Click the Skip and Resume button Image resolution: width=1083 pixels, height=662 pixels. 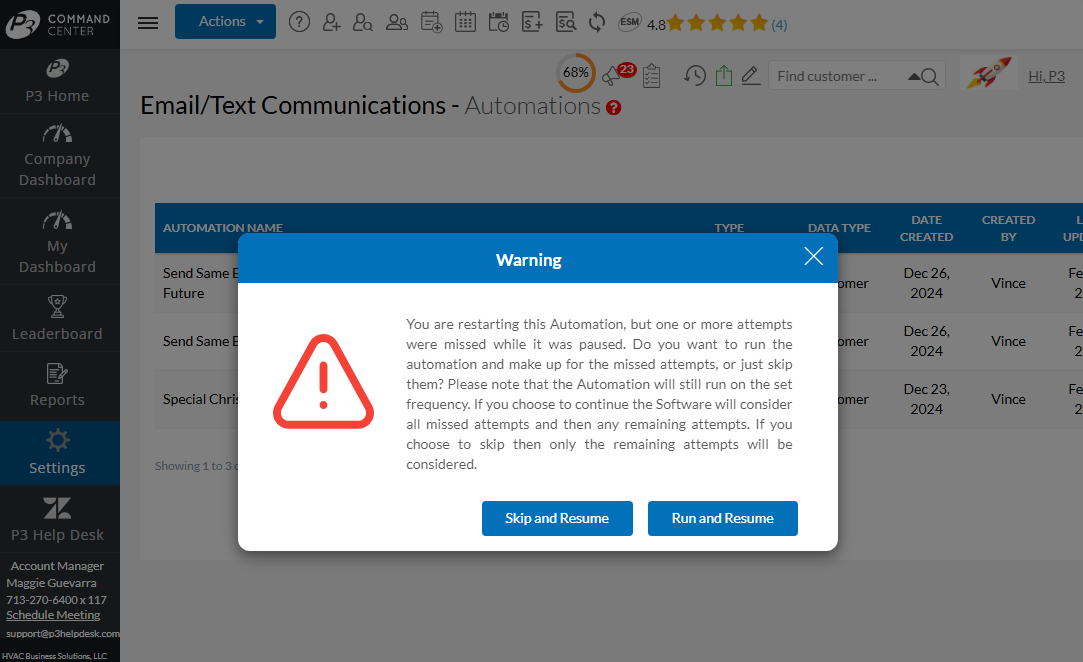557,518
